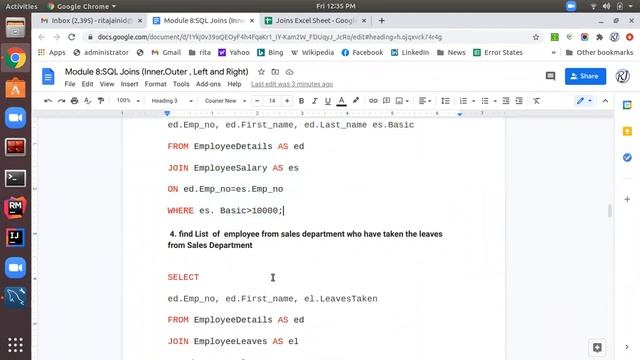Screen dimensions: 640x360
Task: Select the Paint format tool
Action: tap(101, 101)
